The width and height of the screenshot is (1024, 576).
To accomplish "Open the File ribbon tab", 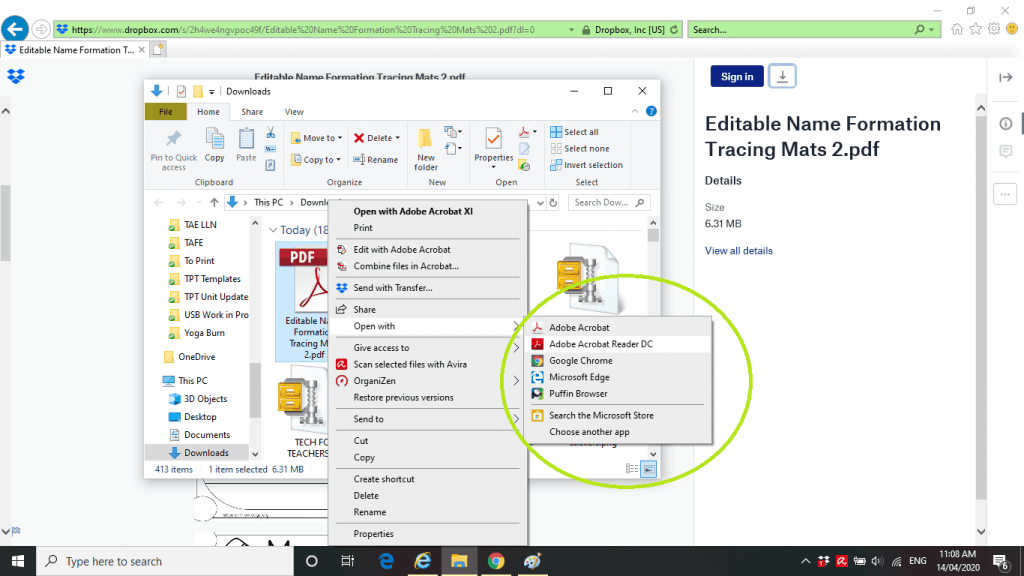I will click(166, 112).
